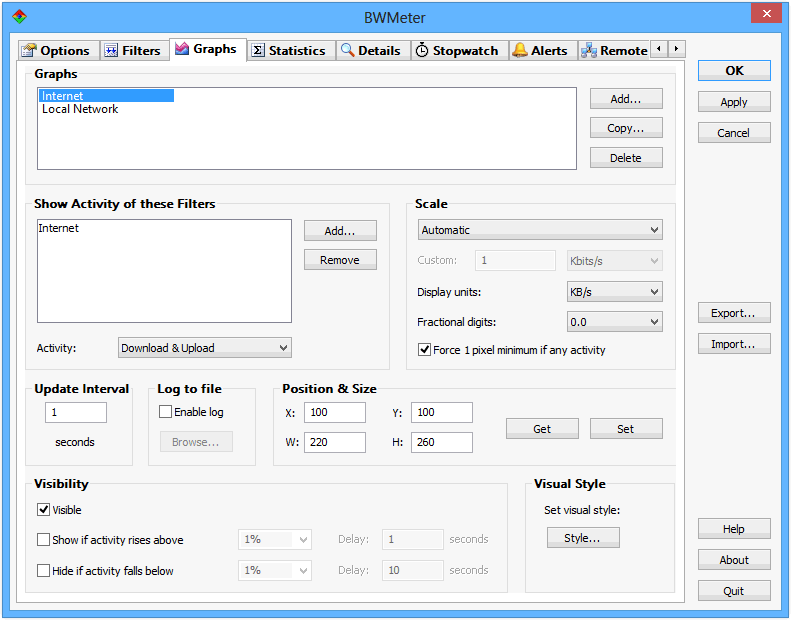The image size is (791, 620).
Task: Click the Quit button
Action: [x=734, y=591]
